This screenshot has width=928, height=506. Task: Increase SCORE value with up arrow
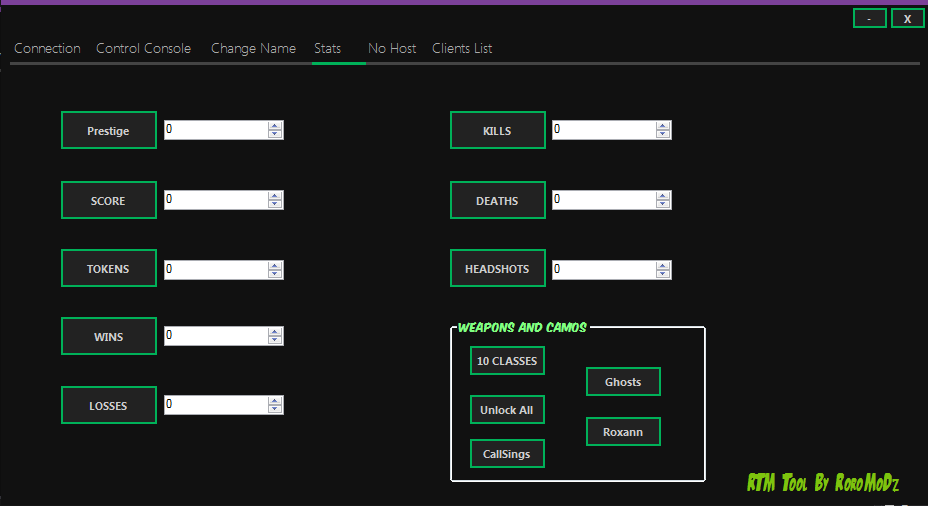tap(275, 196)
